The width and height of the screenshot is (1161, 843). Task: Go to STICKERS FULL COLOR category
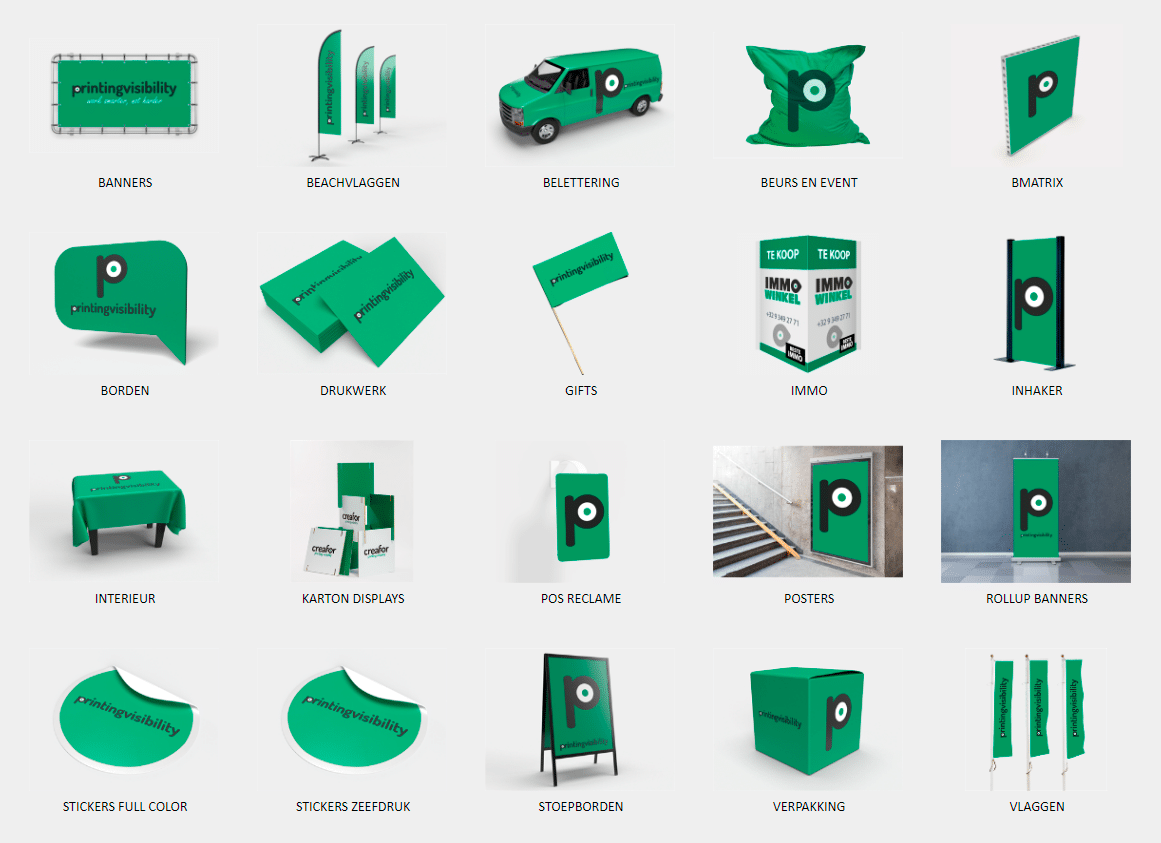click(x=125, y=806)
